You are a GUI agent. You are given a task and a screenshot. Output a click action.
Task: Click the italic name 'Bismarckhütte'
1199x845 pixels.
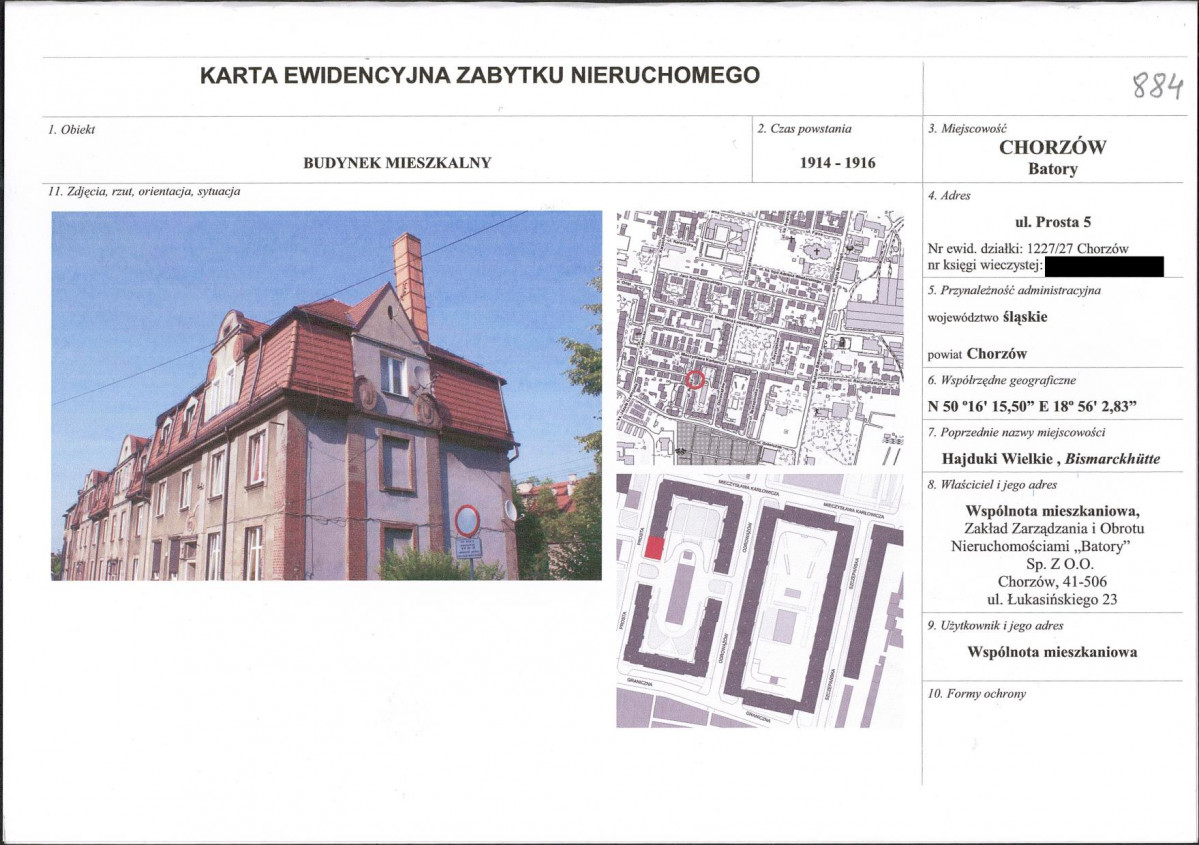(1112, 459)
